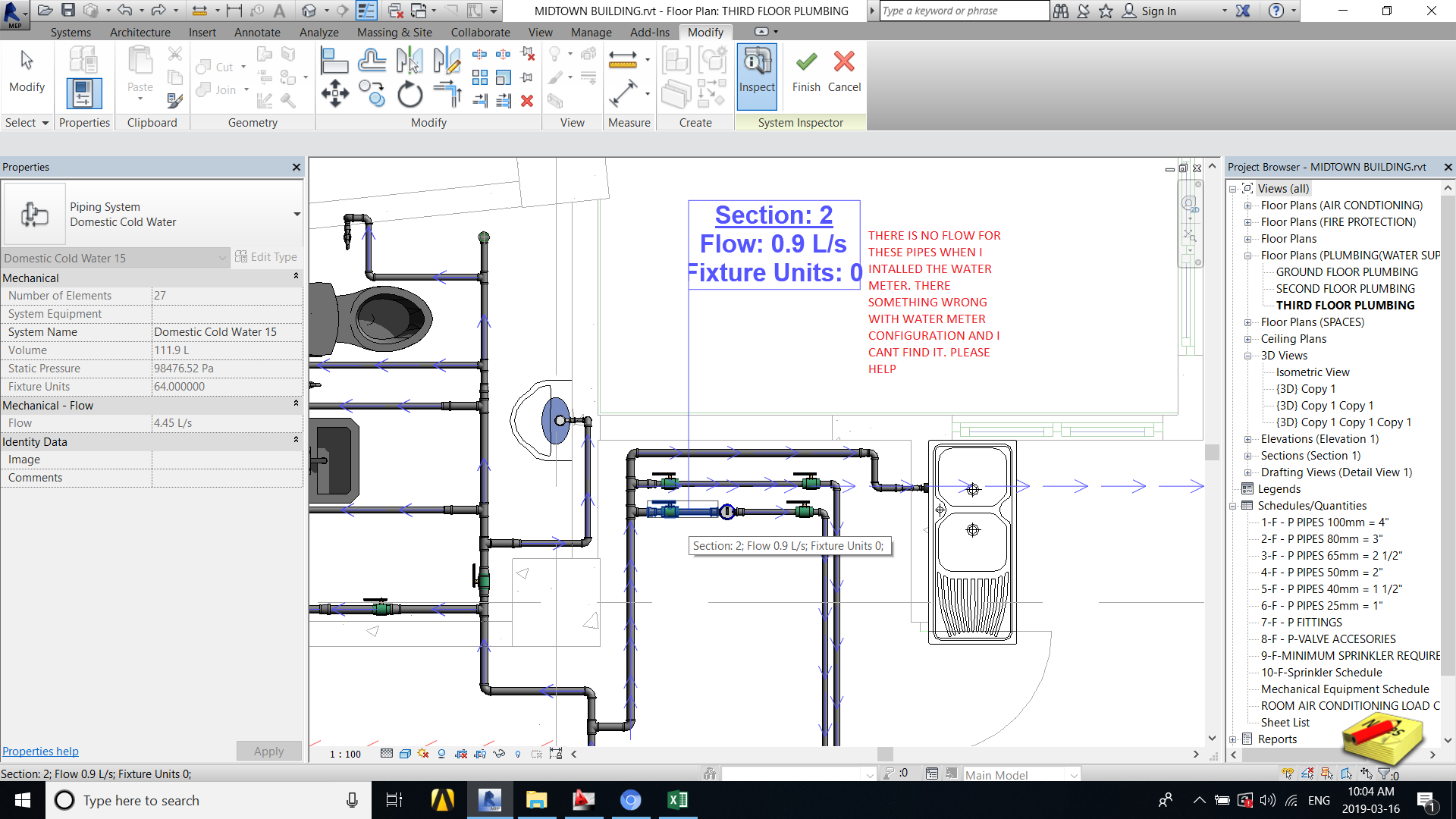
Task: Toggle shadows using the sun icon
Action: [422, 754]
